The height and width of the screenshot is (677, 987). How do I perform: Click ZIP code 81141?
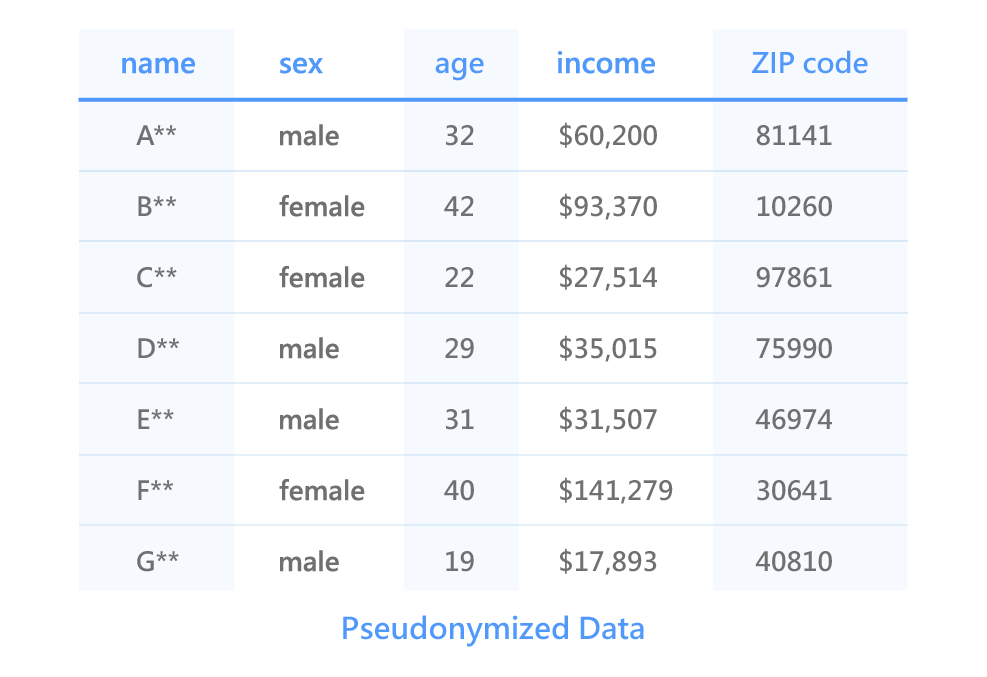tap(794, 136)
